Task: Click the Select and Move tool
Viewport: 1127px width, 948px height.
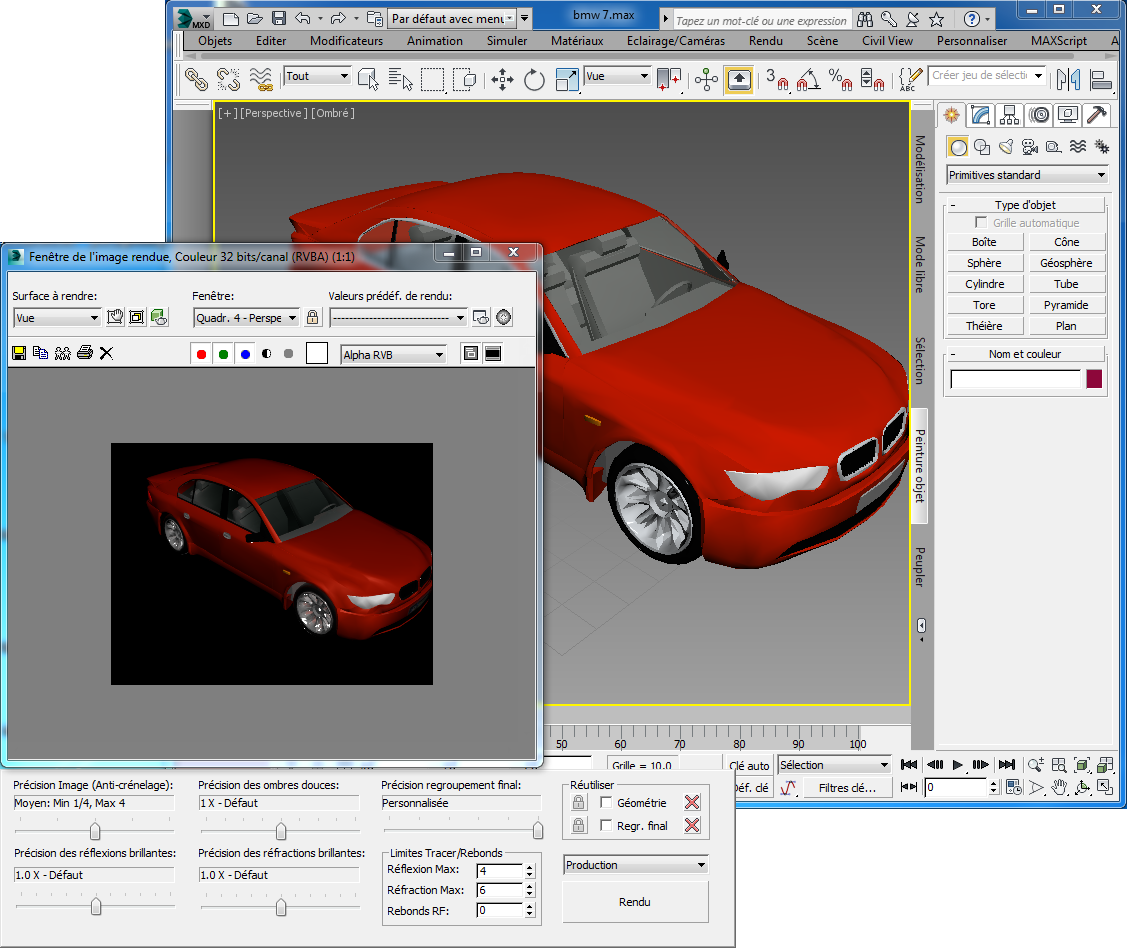Action: click(502, 80)
